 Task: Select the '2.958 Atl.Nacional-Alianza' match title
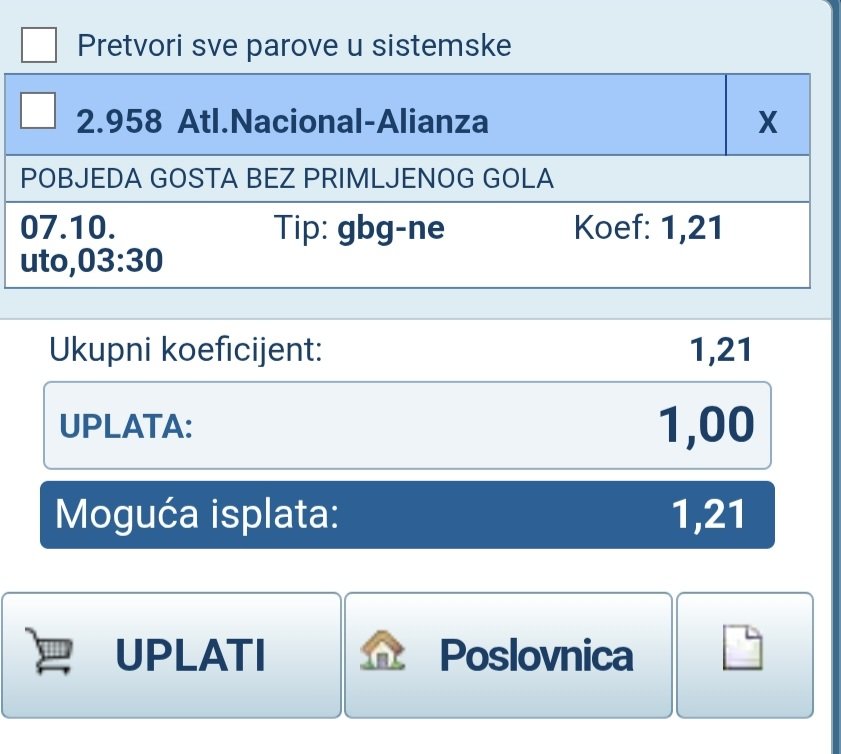(283, 122)
